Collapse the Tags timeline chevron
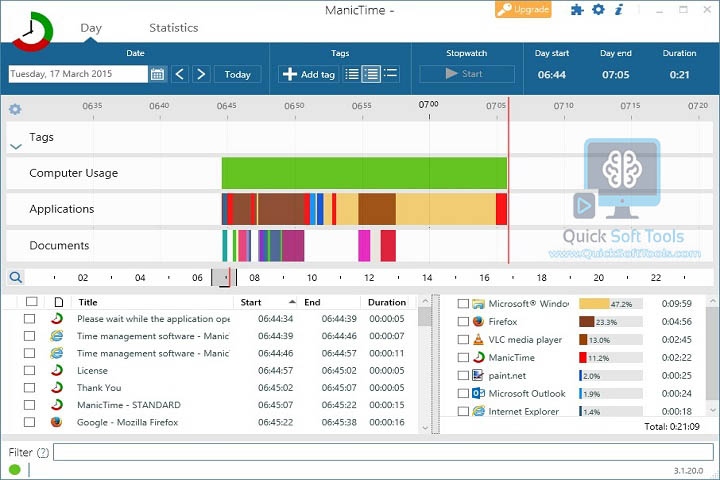Image resolution: width=720 pixels, height=480 pixels. [x=16, y=147]
